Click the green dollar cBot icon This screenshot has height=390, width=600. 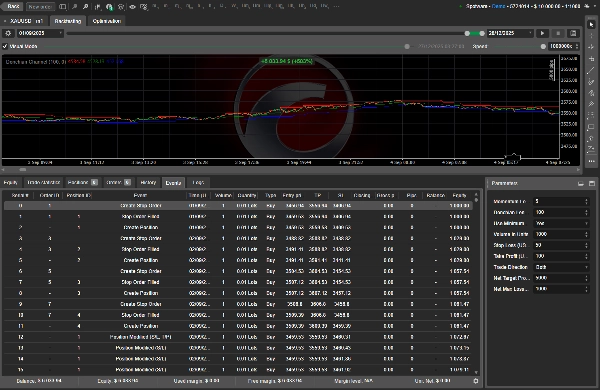109,7
